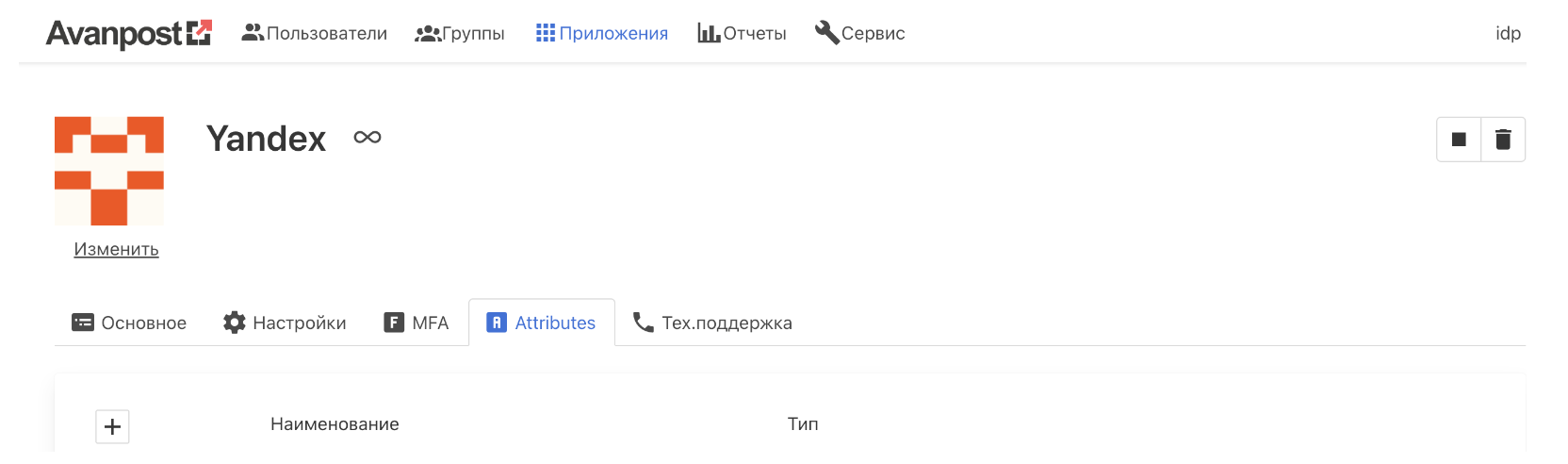
Task: Open the MFA tab
Action: 416,323
